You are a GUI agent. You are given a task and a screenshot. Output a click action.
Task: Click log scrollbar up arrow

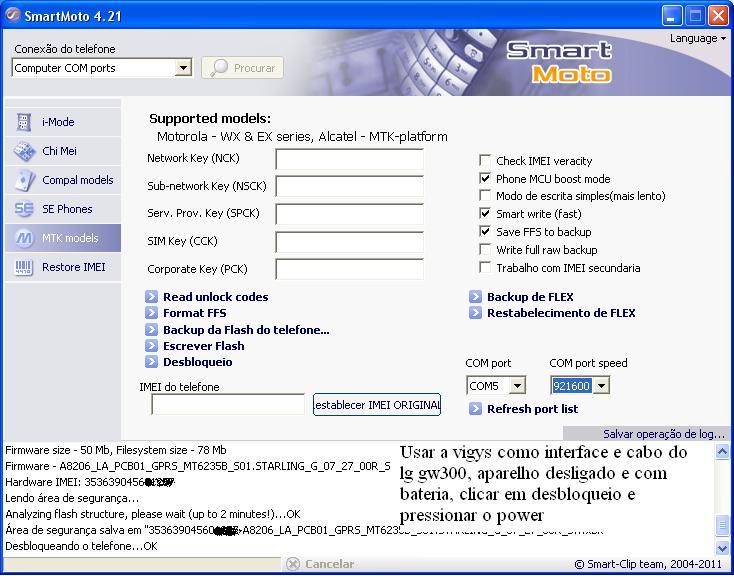pyautogui.click(x=722, y=451)
